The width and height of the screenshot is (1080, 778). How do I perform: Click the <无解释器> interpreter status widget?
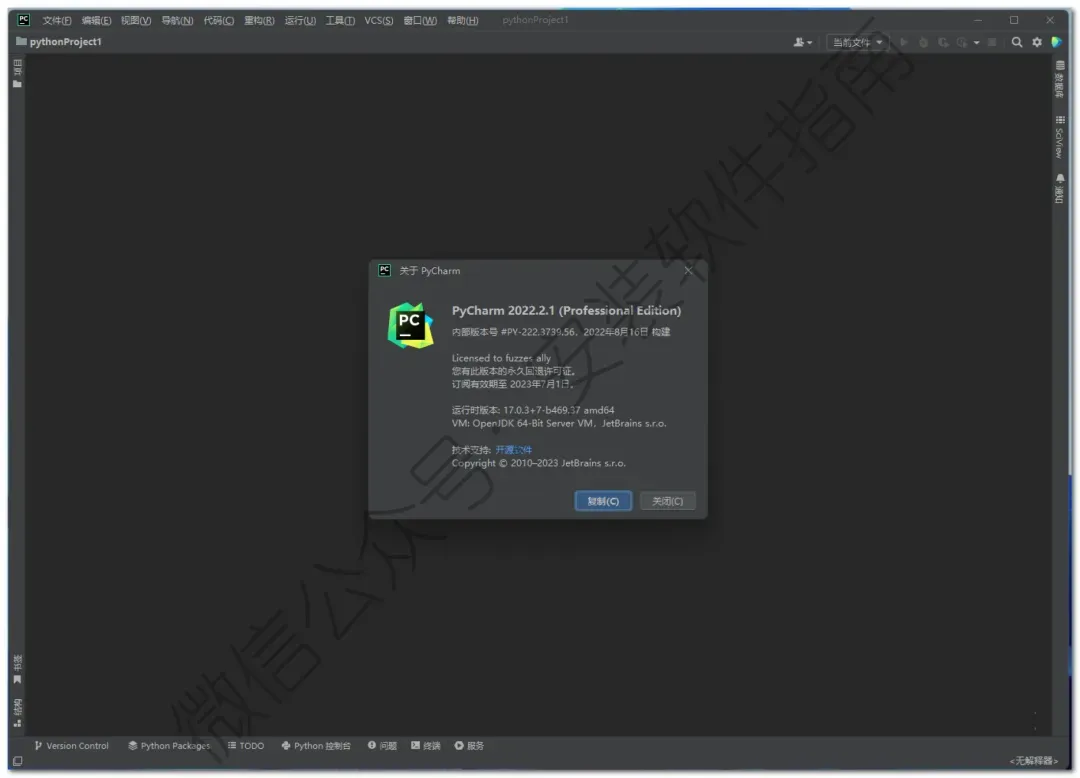tap(1033, 761)
